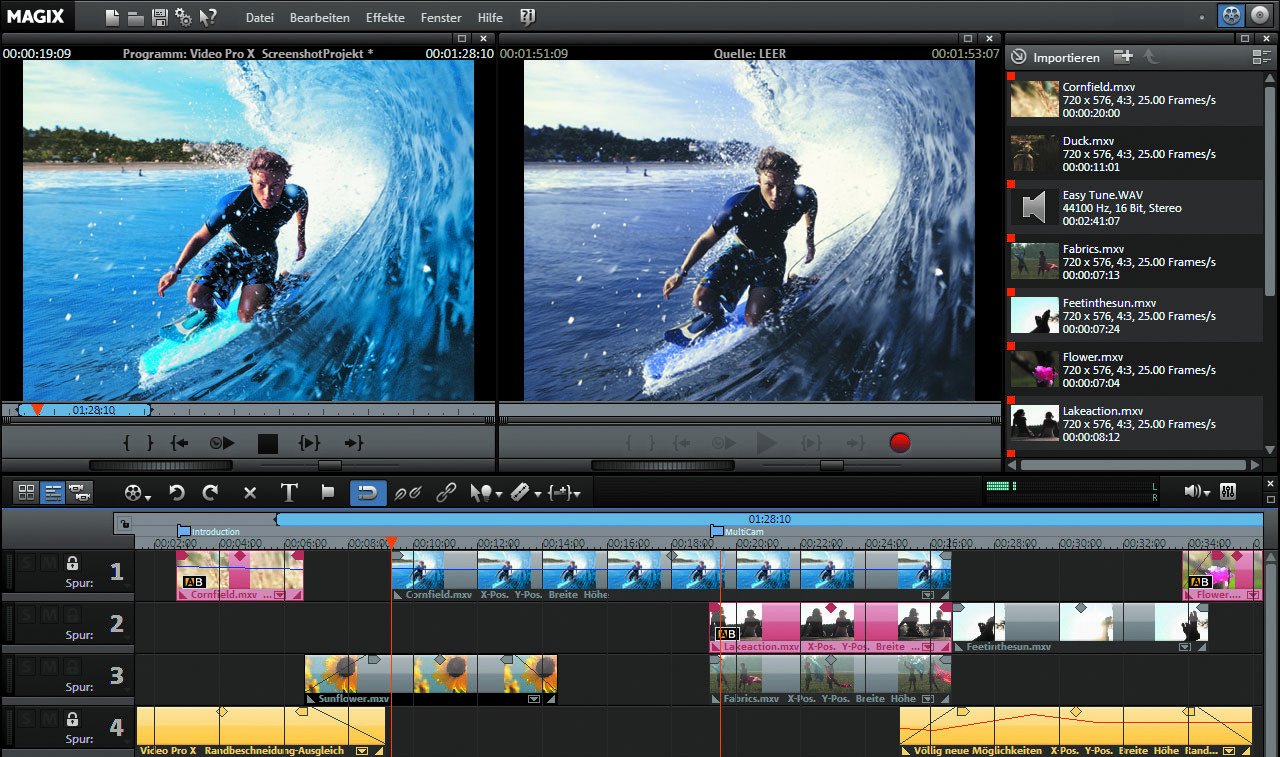Screen dimensions: 1280x757
Task: Open the arrow dropdown next to mouse mode
Action: coord(499,493)
